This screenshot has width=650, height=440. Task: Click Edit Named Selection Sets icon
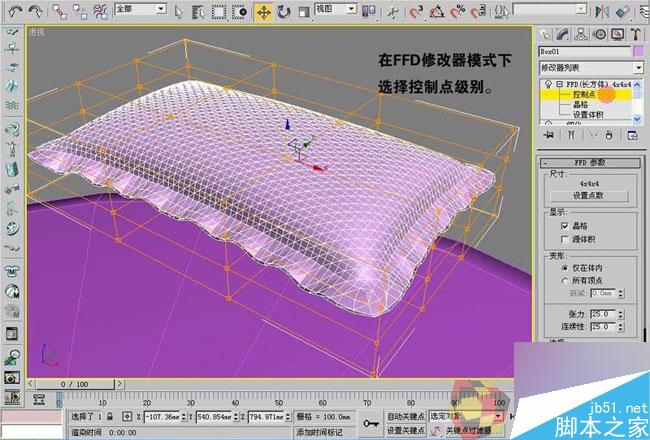click(x=502, y=12)
